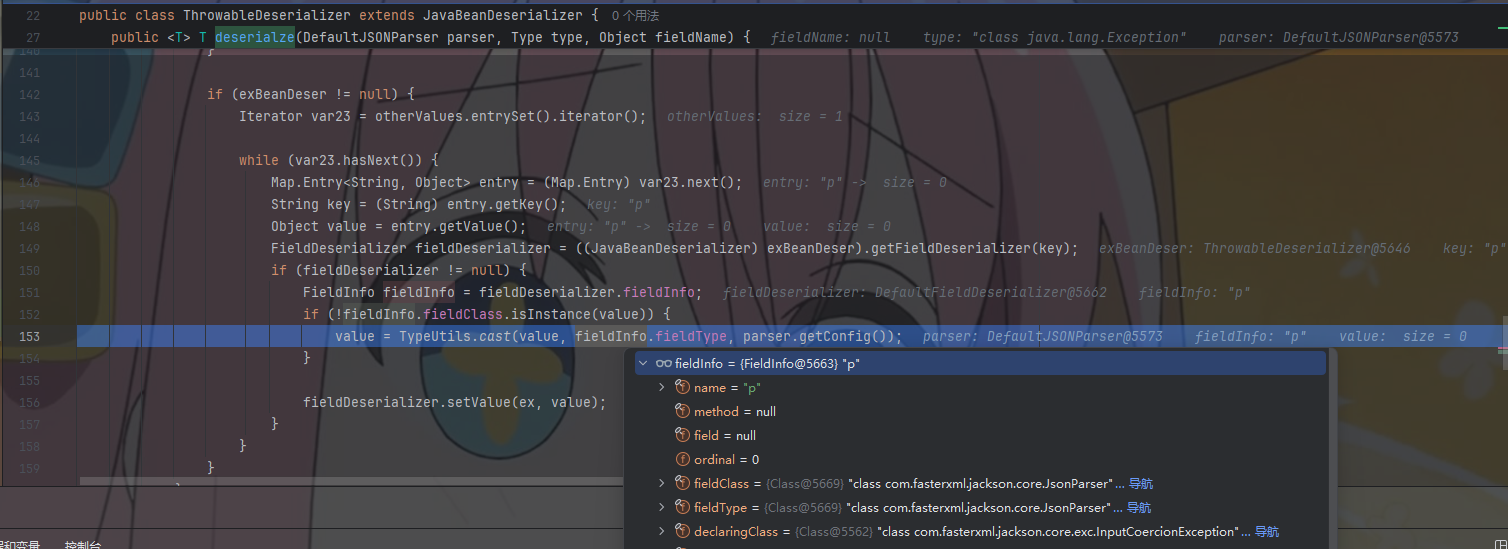This screenshot has height=549, width=1508.
Task: Click the field icon next to fieldType
Action: click(683, 508)
